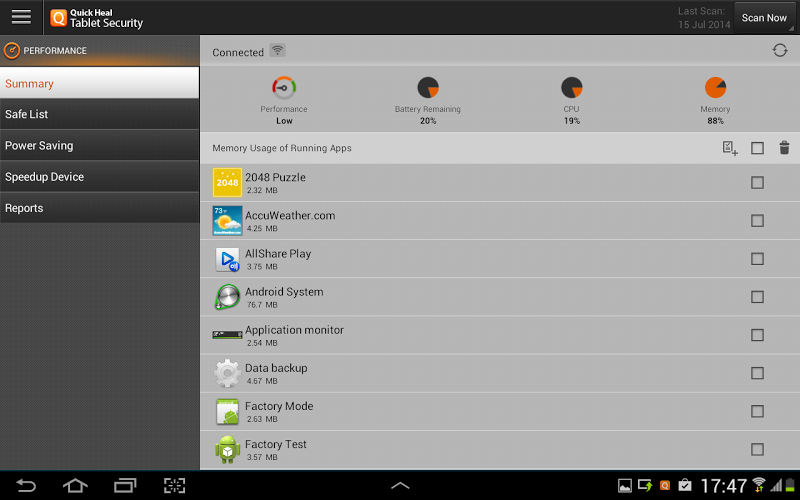Click the Memory Usage of Running Apps heading
The height and width of the screenshot is (500, 800).
coord(282,148)
